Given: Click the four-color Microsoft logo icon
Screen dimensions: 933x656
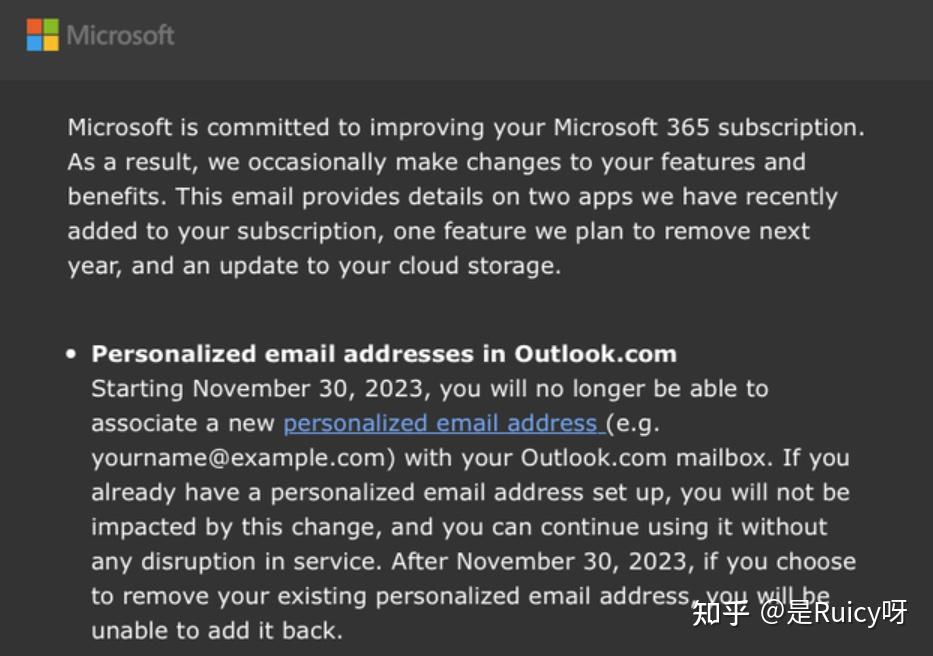Looking at the screenshot, I should 43,35.
